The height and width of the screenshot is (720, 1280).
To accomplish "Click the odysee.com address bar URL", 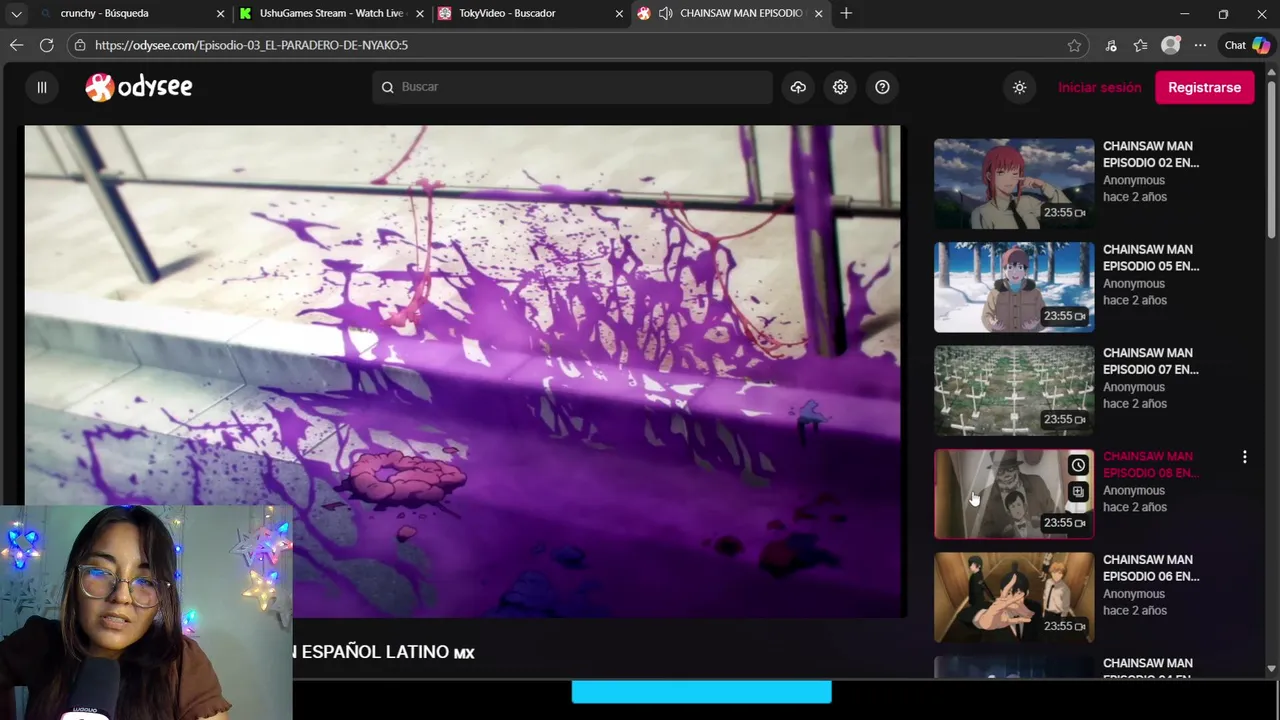I will pos(251,45).
